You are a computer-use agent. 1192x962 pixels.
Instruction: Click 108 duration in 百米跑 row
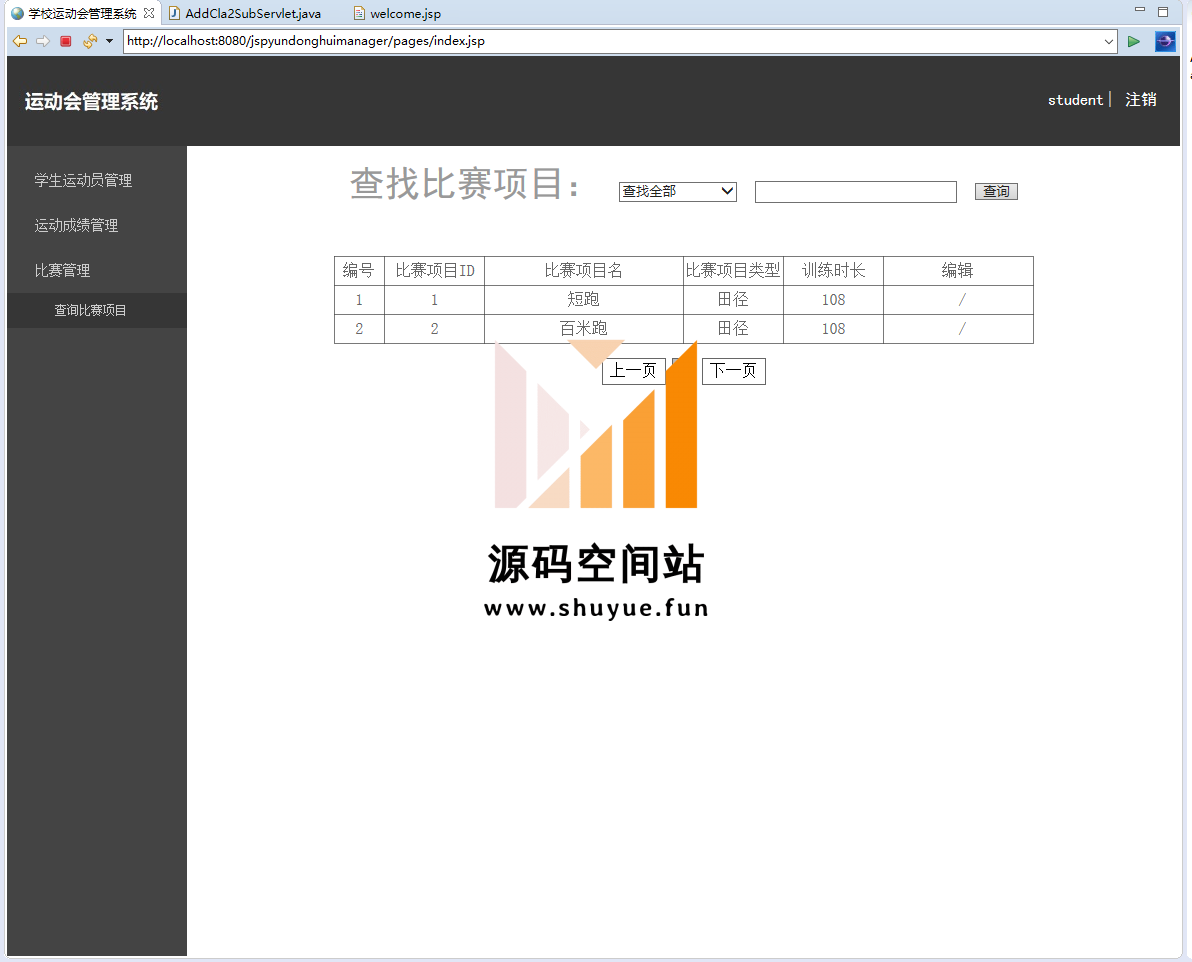click(833, 329)
